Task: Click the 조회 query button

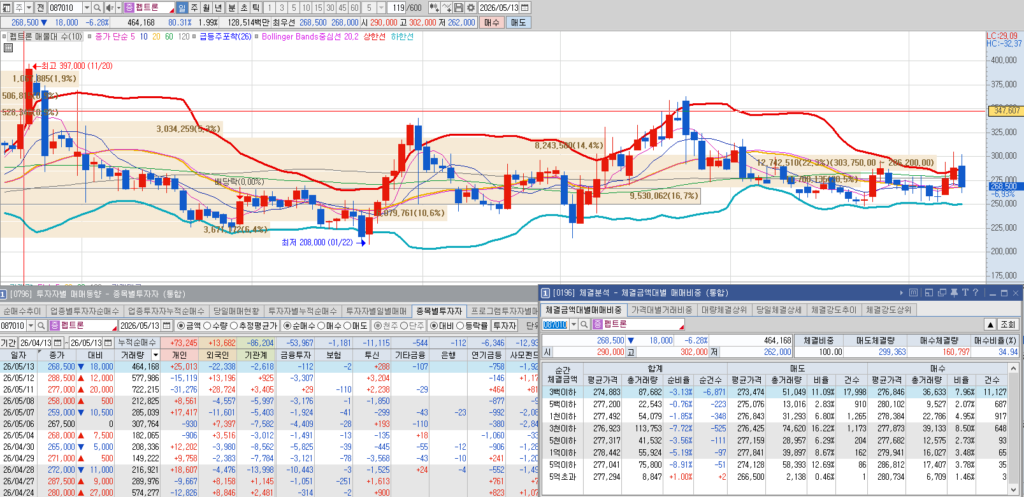Action: coord(1008,325)
